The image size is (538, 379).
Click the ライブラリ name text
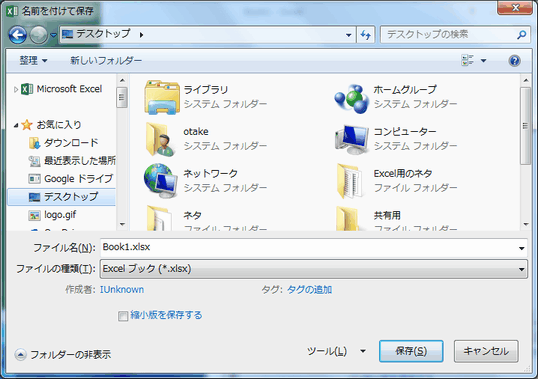point(206,90)
